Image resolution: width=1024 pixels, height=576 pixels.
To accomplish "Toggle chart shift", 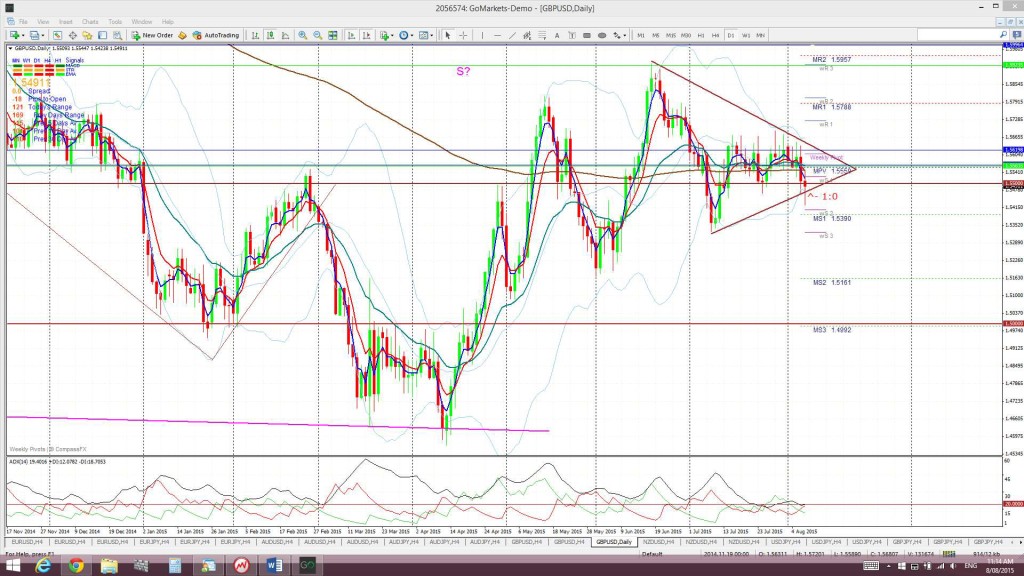I will [x=366, y=35].
